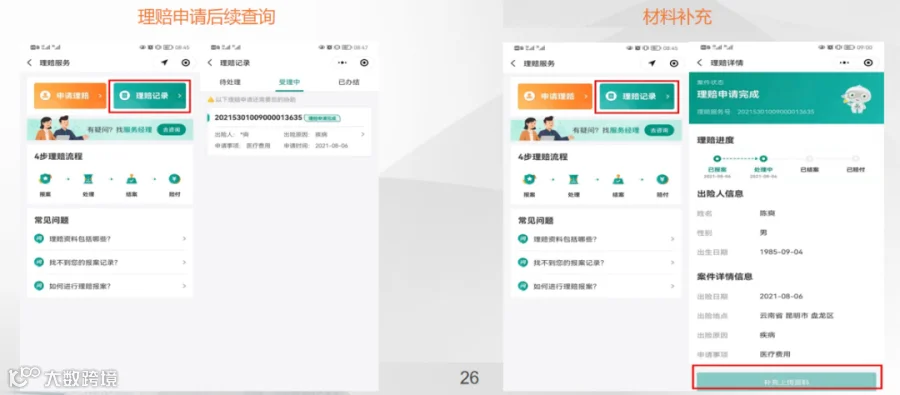Expand claim record 2021530100900013635 chevron
Image resolution: width=900 pixels, height=395 pixels.
(362, 134)
